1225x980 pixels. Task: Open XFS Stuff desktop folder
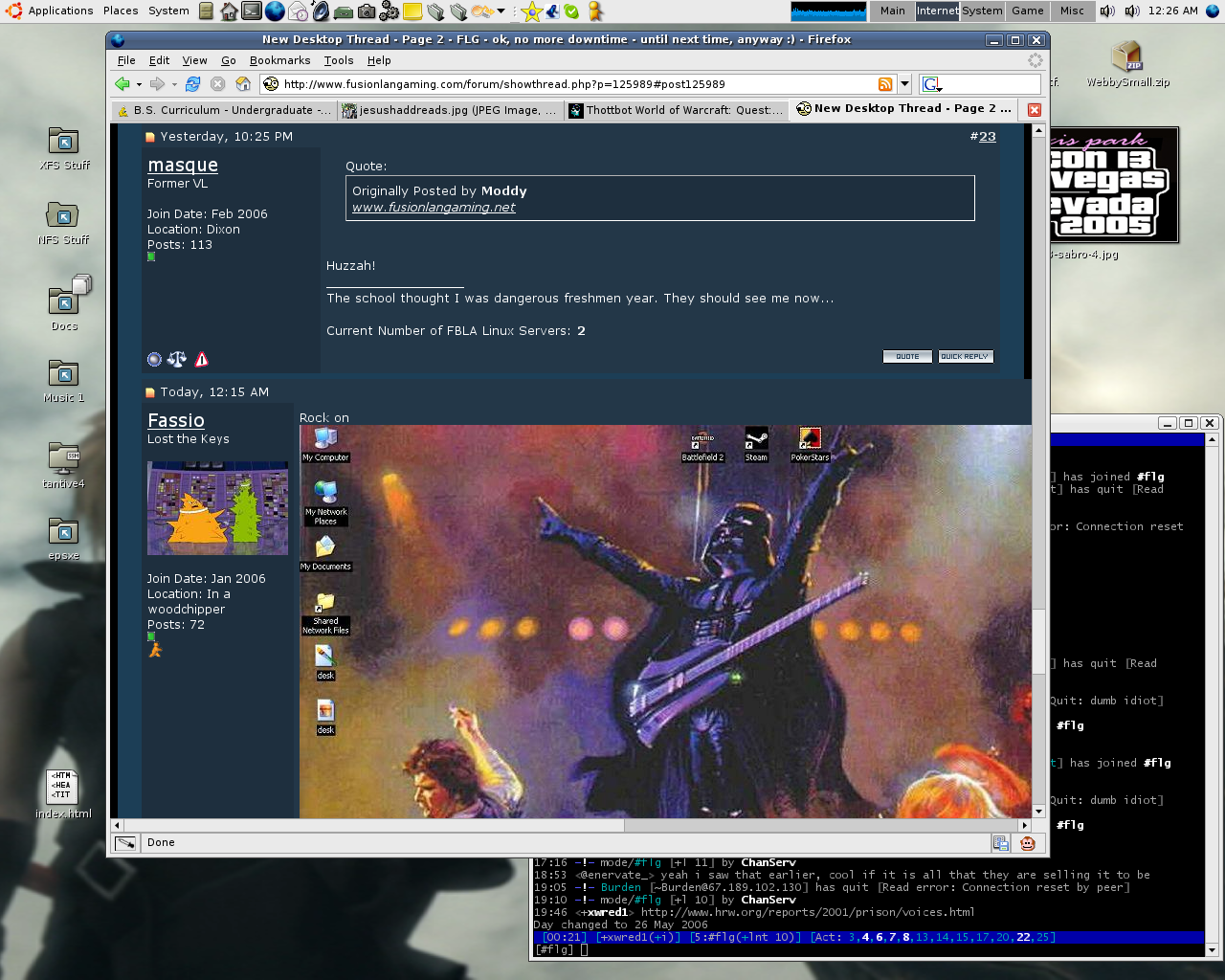63,148
